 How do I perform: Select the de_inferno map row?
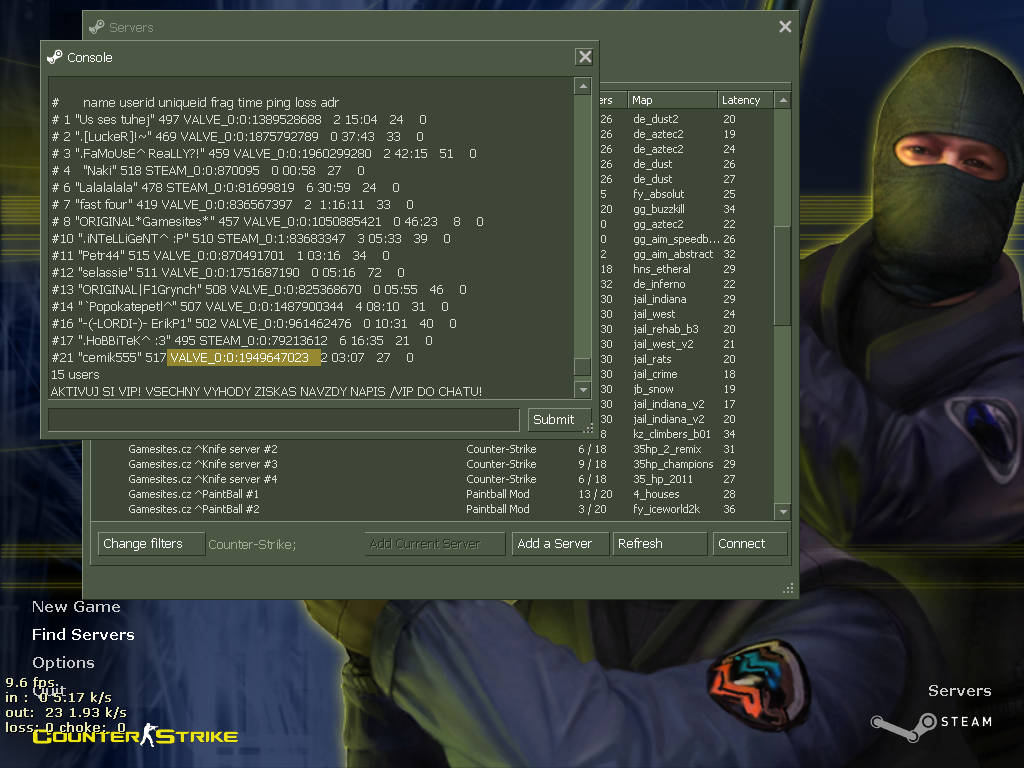[x=686, y=285]
